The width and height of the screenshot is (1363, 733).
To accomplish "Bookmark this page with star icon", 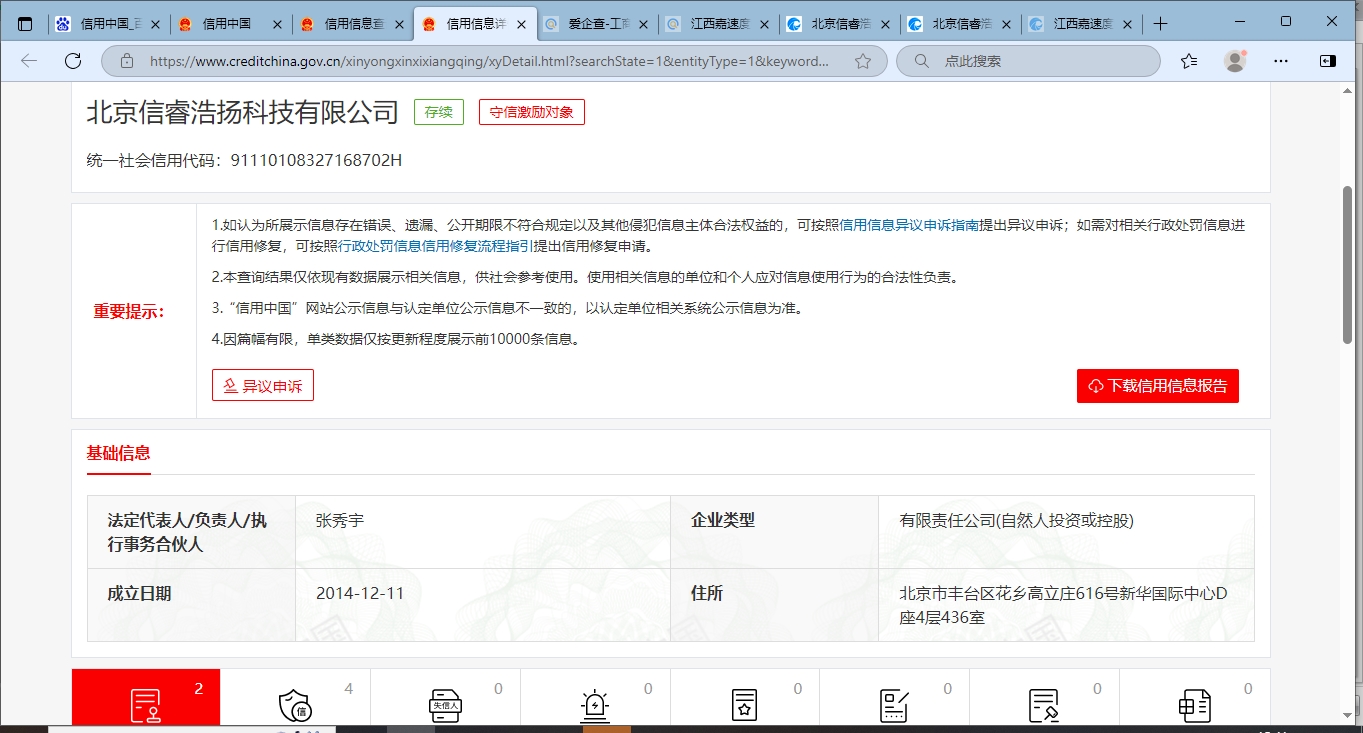I will coord(863,61).
